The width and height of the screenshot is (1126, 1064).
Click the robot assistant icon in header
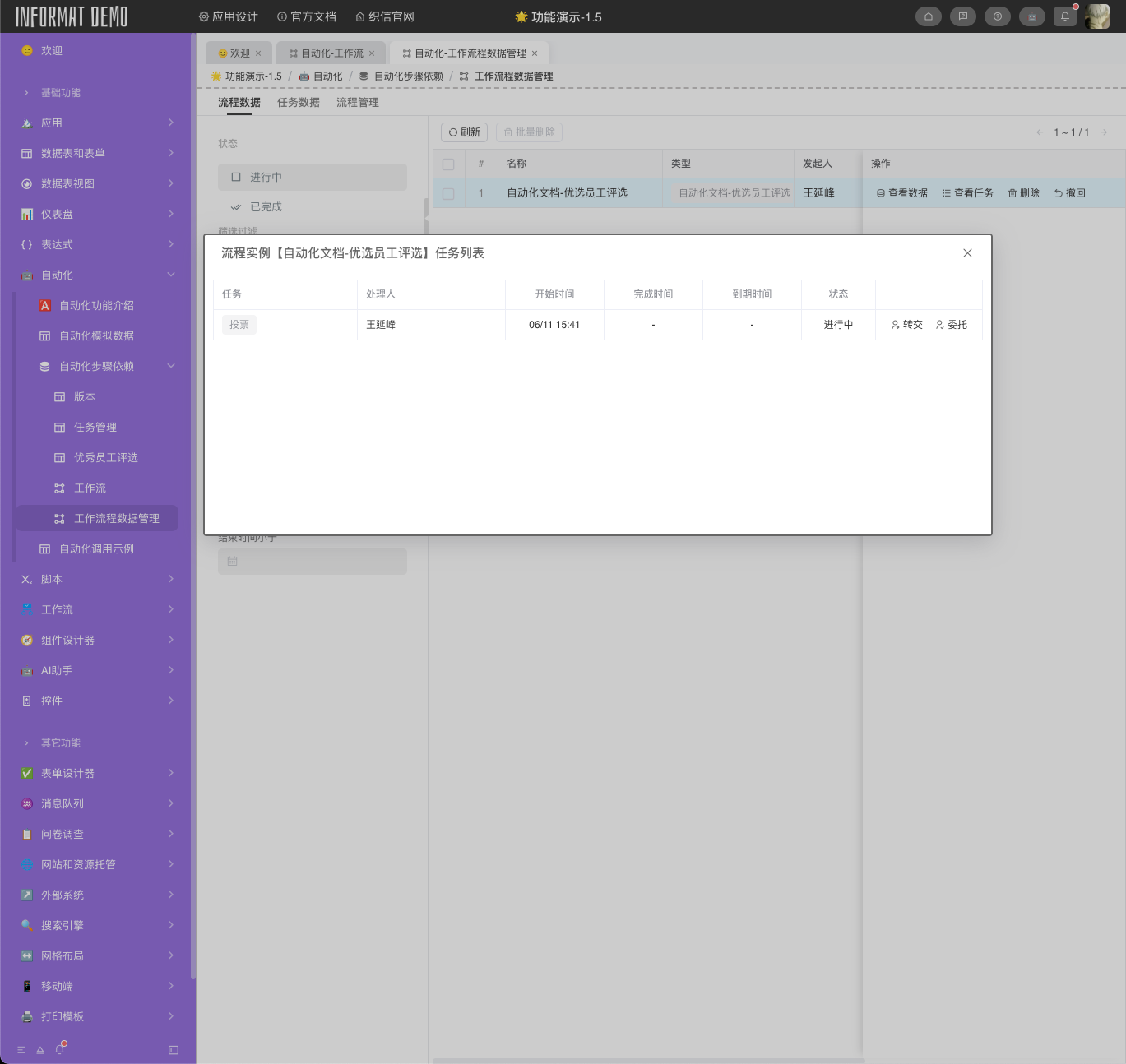click(x=1031, y=16)
